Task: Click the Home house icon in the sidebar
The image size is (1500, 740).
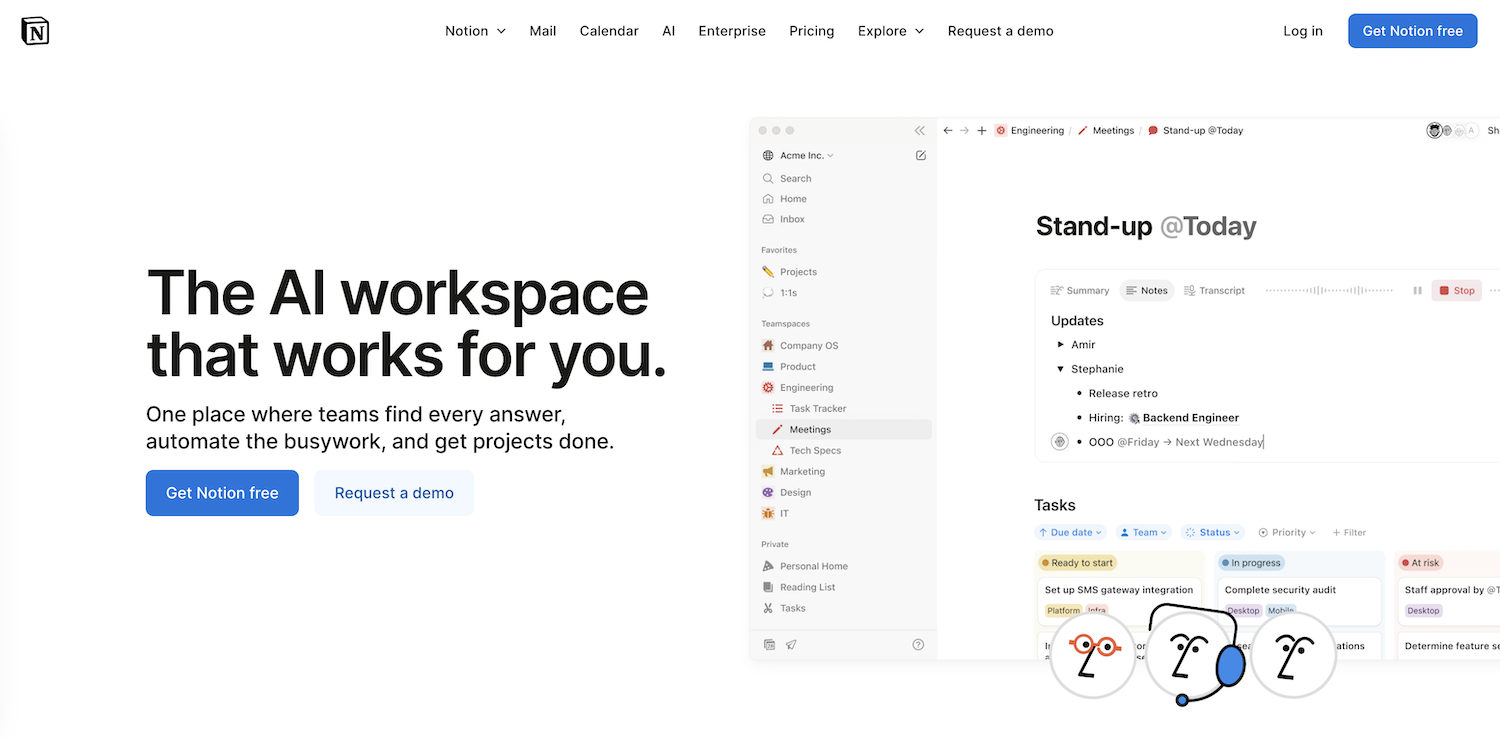Action: 768,199
